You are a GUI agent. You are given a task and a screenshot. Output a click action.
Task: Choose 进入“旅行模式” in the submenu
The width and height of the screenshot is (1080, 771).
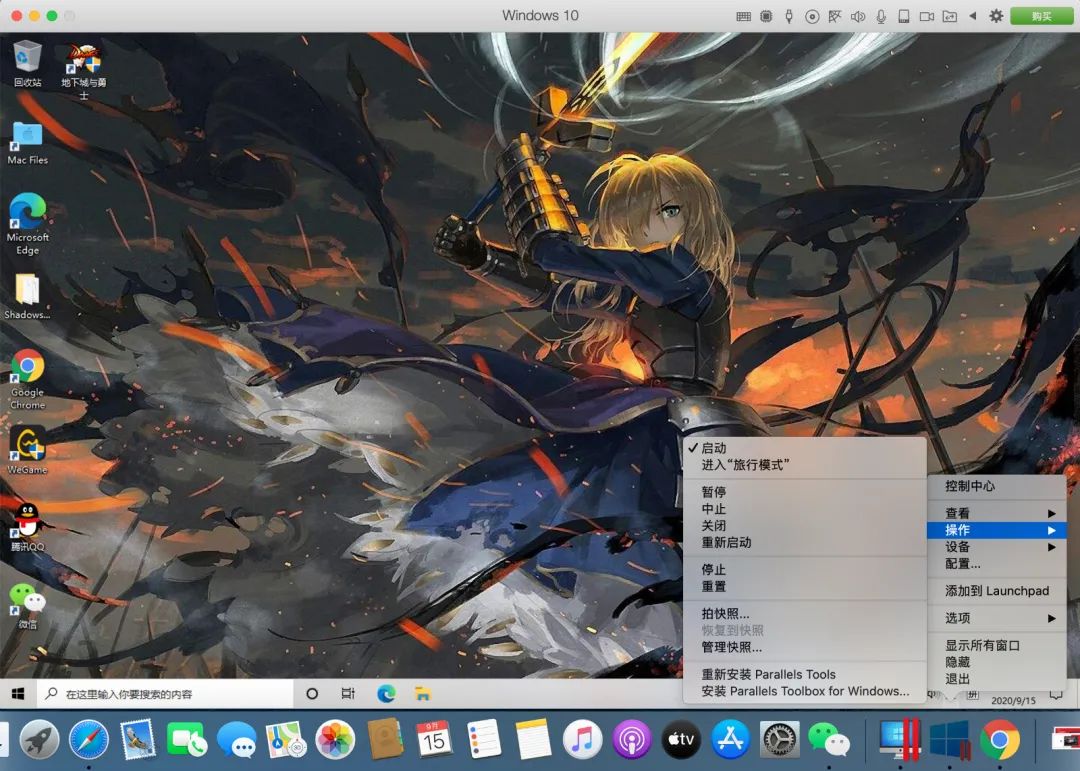(804, 465)
